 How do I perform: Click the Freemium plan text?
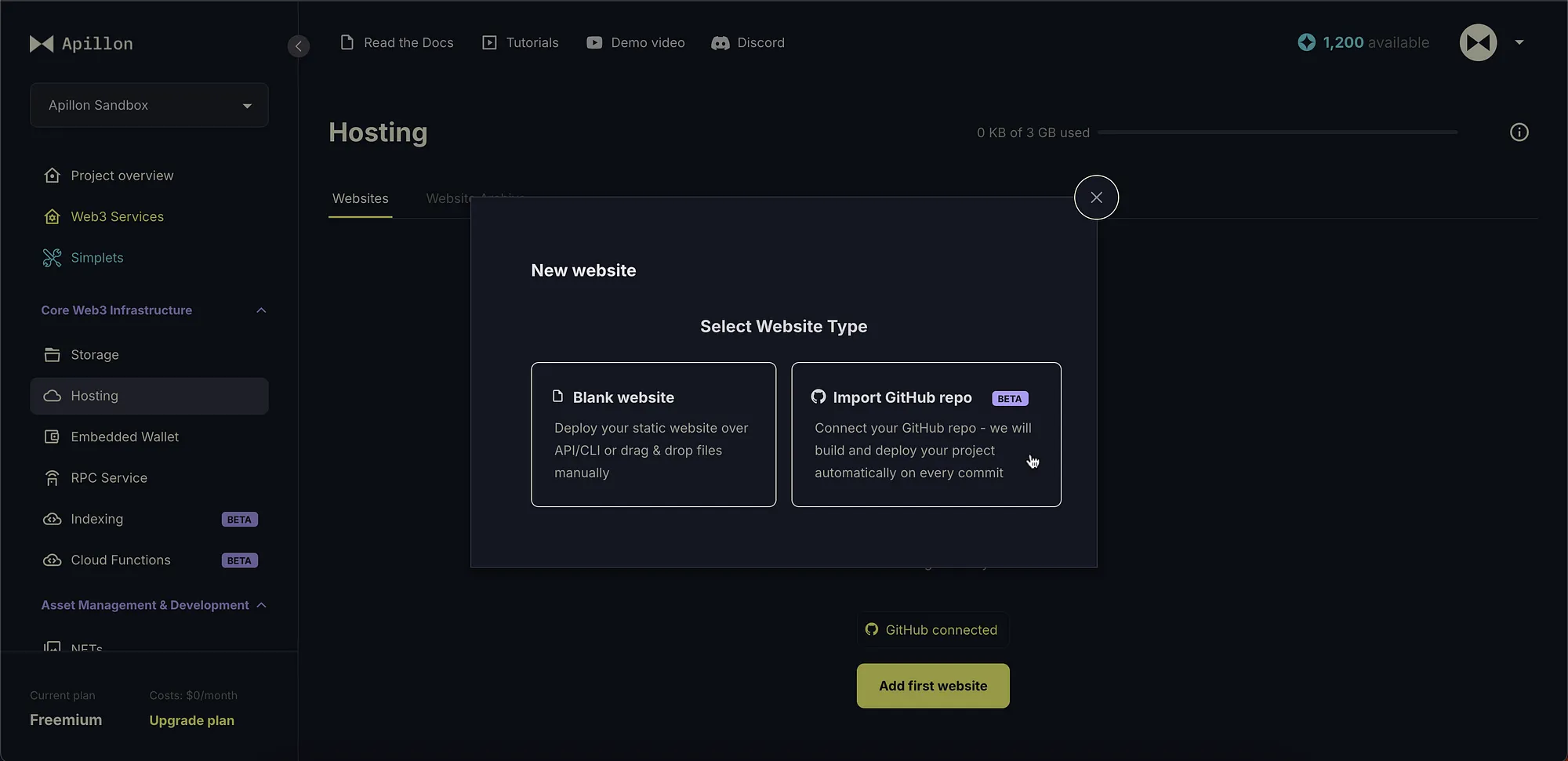[66, 719]
